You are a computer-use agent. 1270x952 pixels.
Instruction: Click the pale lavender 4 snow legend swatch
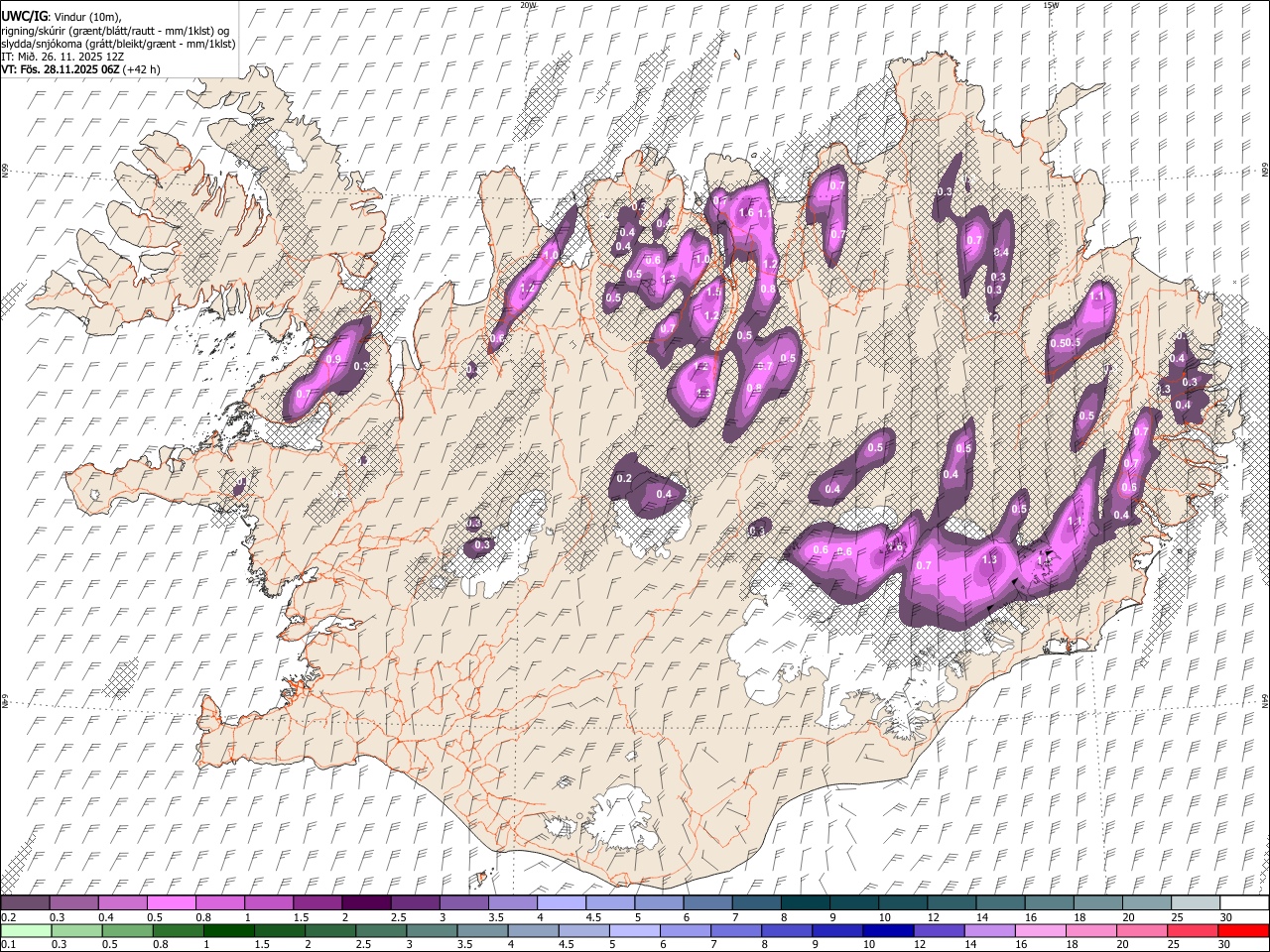click(x=562, y=903)
